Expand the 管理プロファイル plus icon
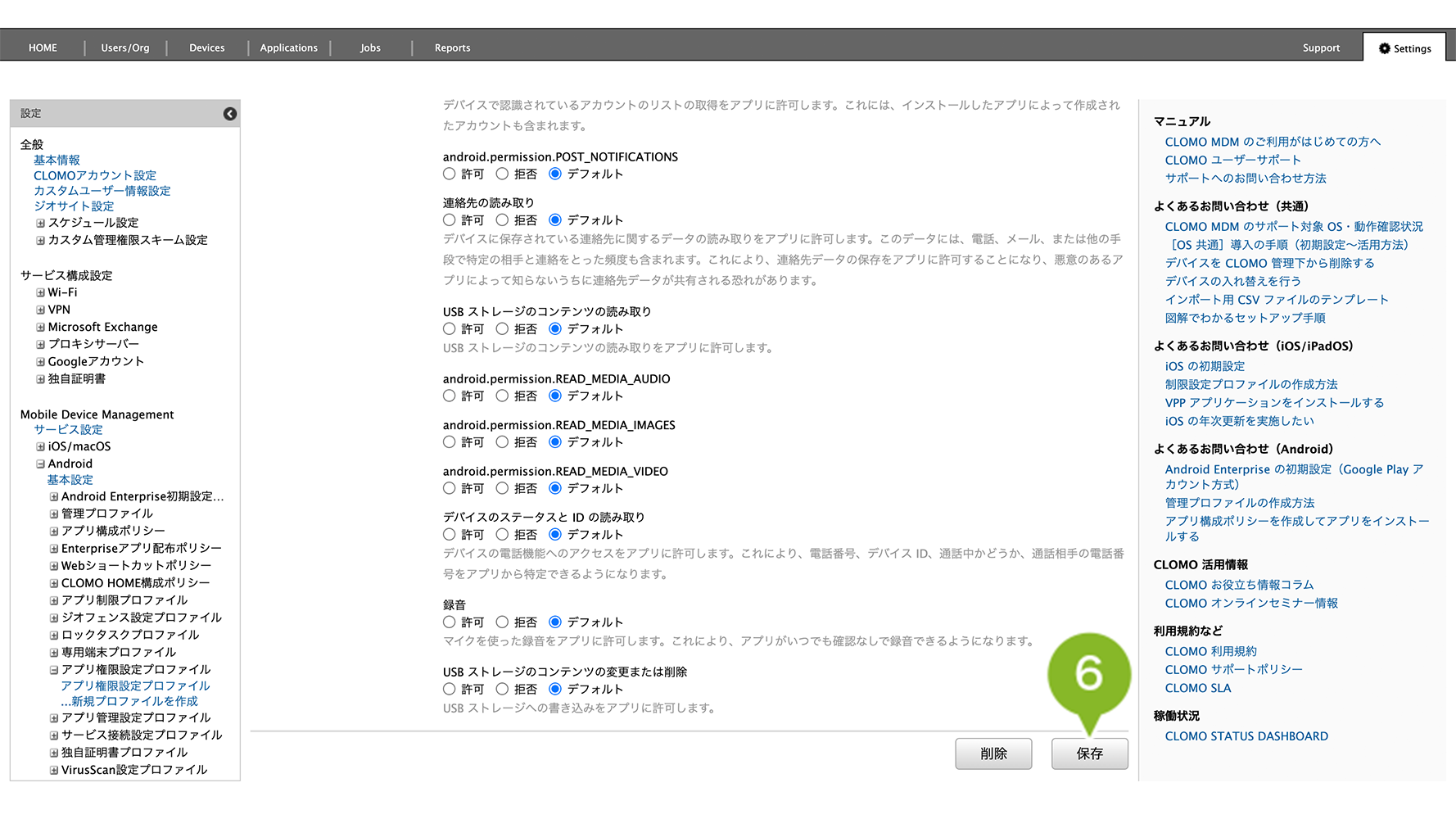 coord(54,514)
